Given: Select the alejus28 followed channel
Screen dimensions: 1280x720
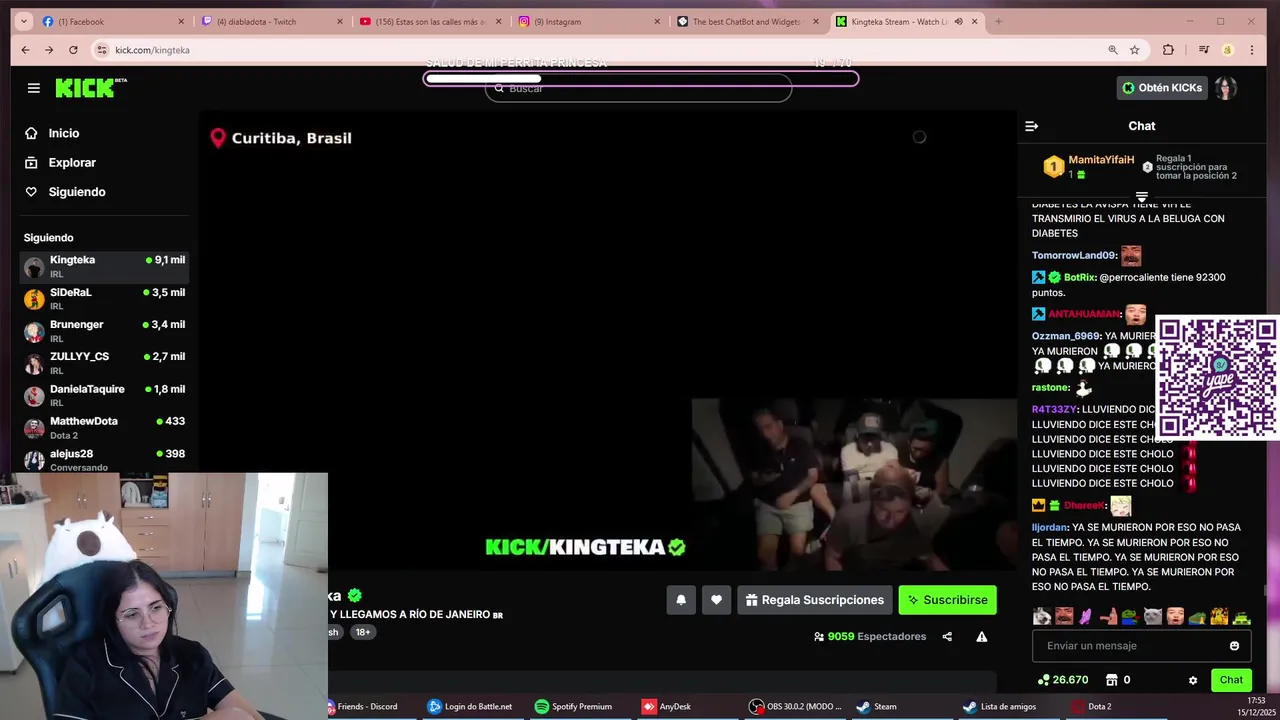Looking at the screenshot, I should [x=104, y=459].
